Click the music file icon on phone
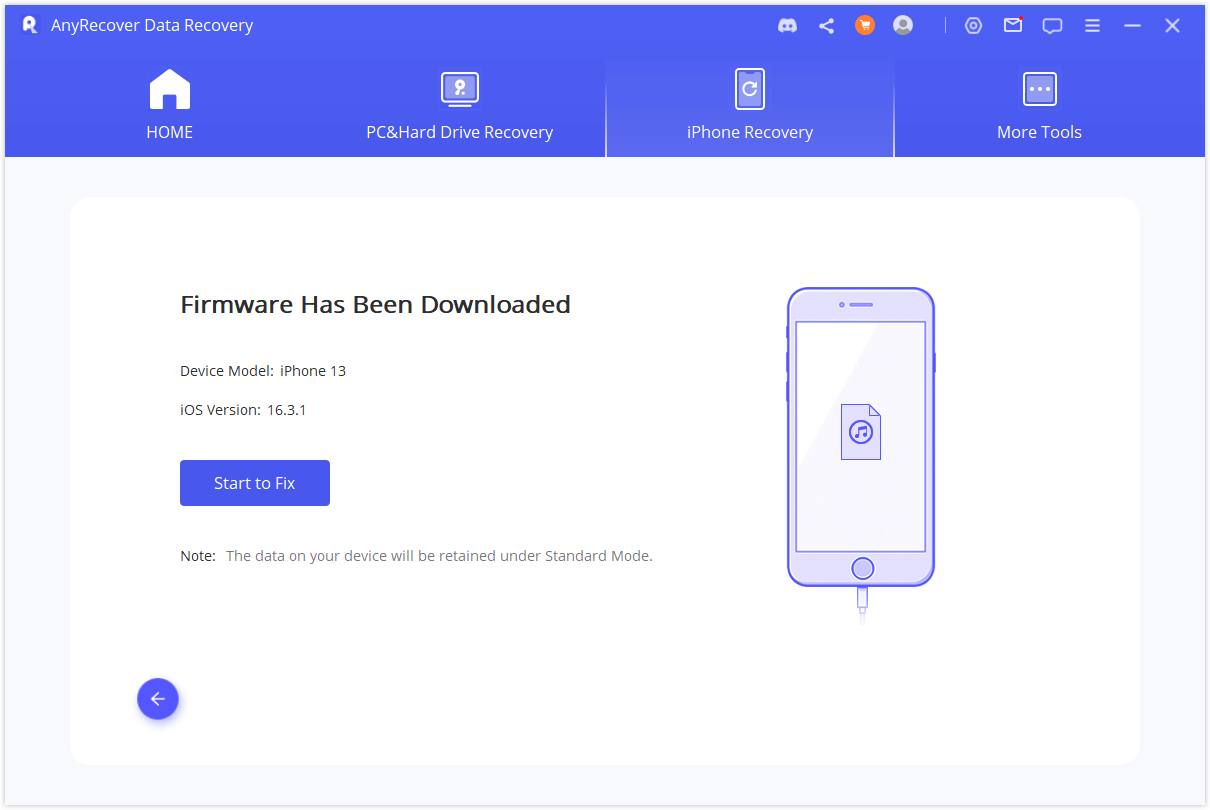Viewport: 1210px width, 810px height. coord(861,432)
